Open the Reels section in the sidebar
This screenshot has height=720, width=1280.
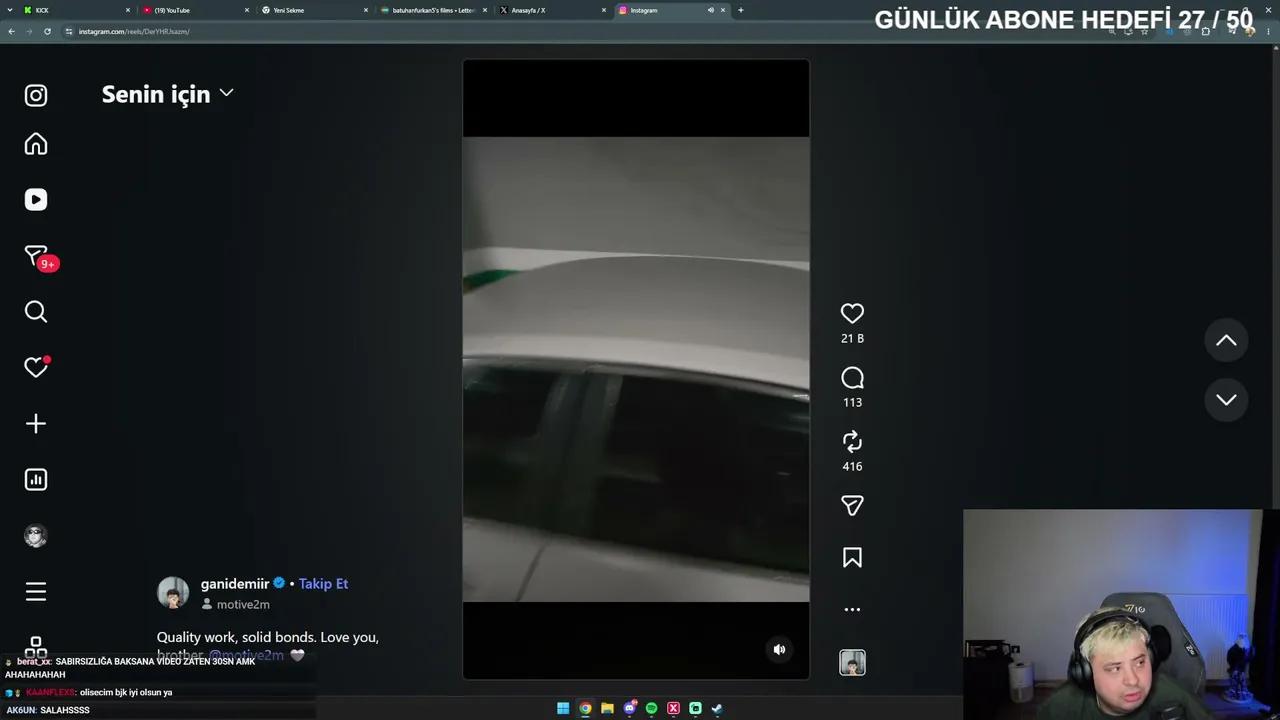click(x=36, y=200)
